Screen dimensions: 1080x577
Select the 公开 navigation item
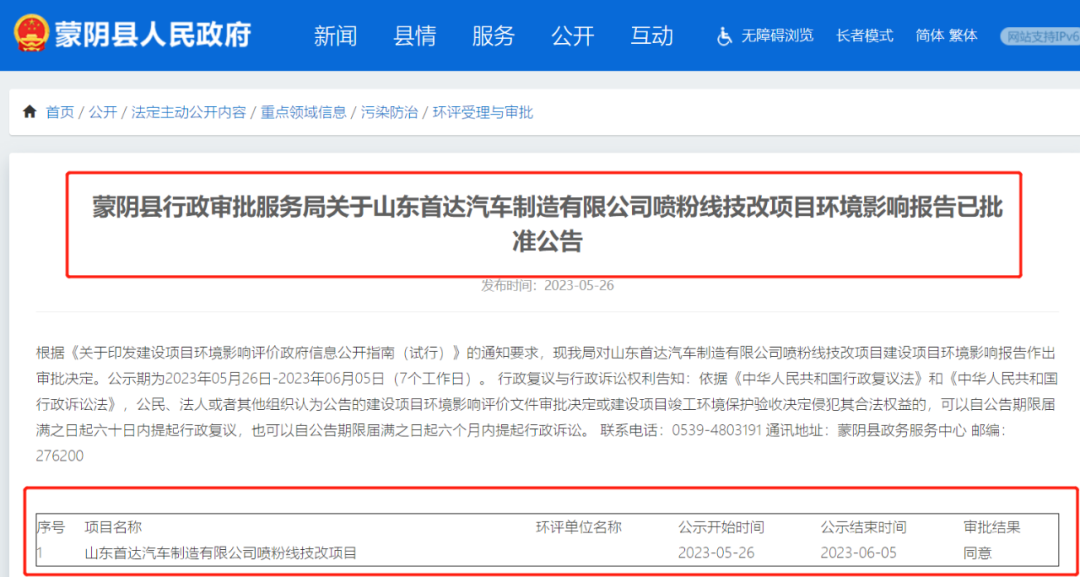pos(572,36)
